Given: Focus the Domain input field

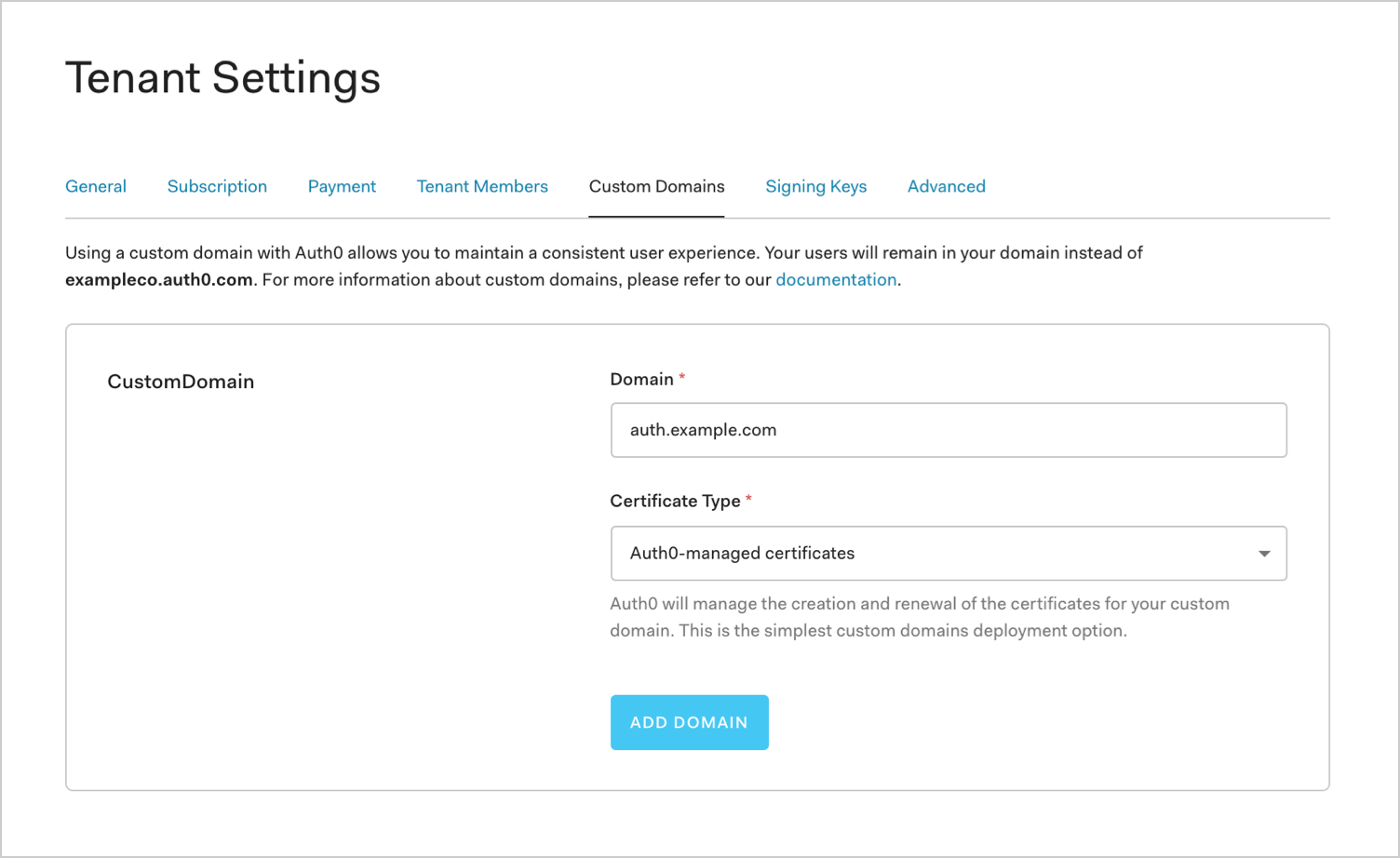Looking at the screenshot, I should 949,430.
